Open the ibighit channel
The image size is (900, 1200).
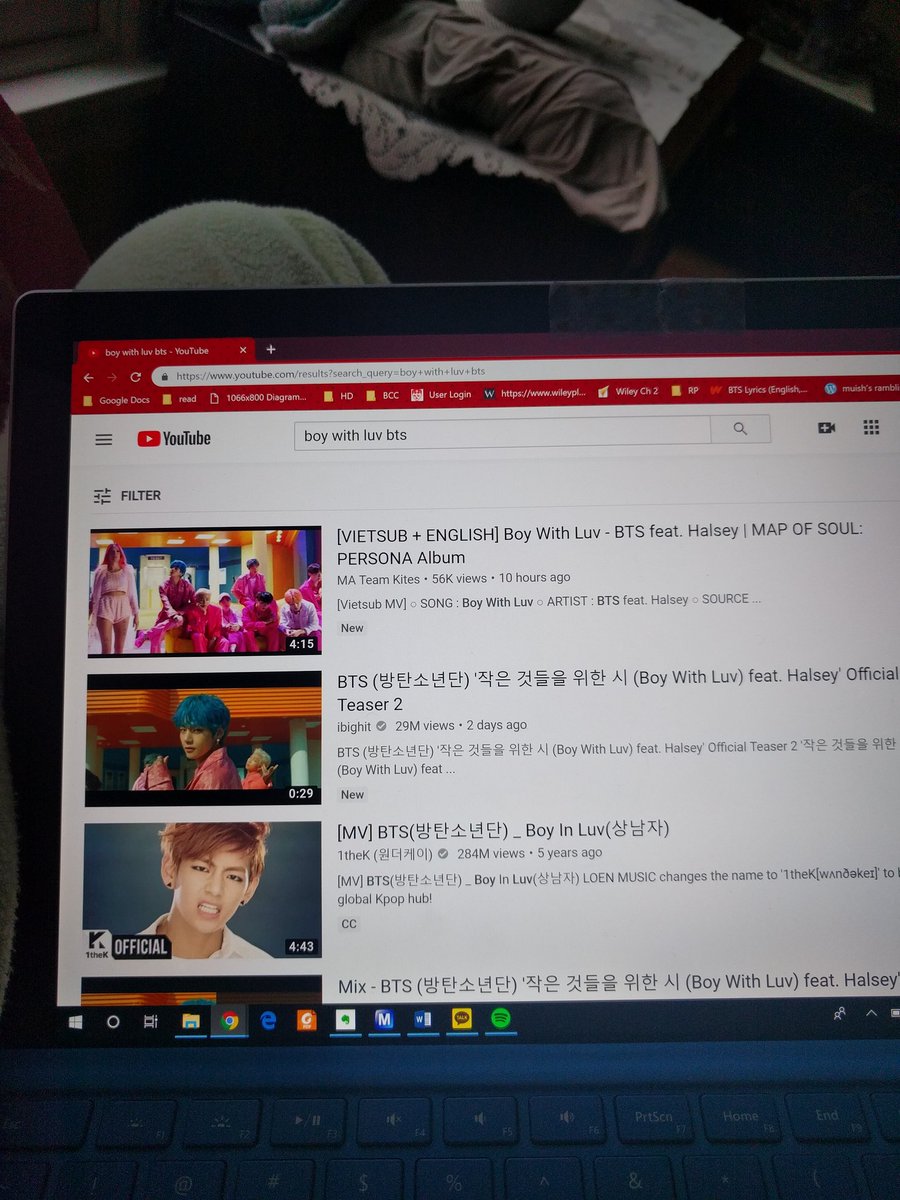pos(354,726)
